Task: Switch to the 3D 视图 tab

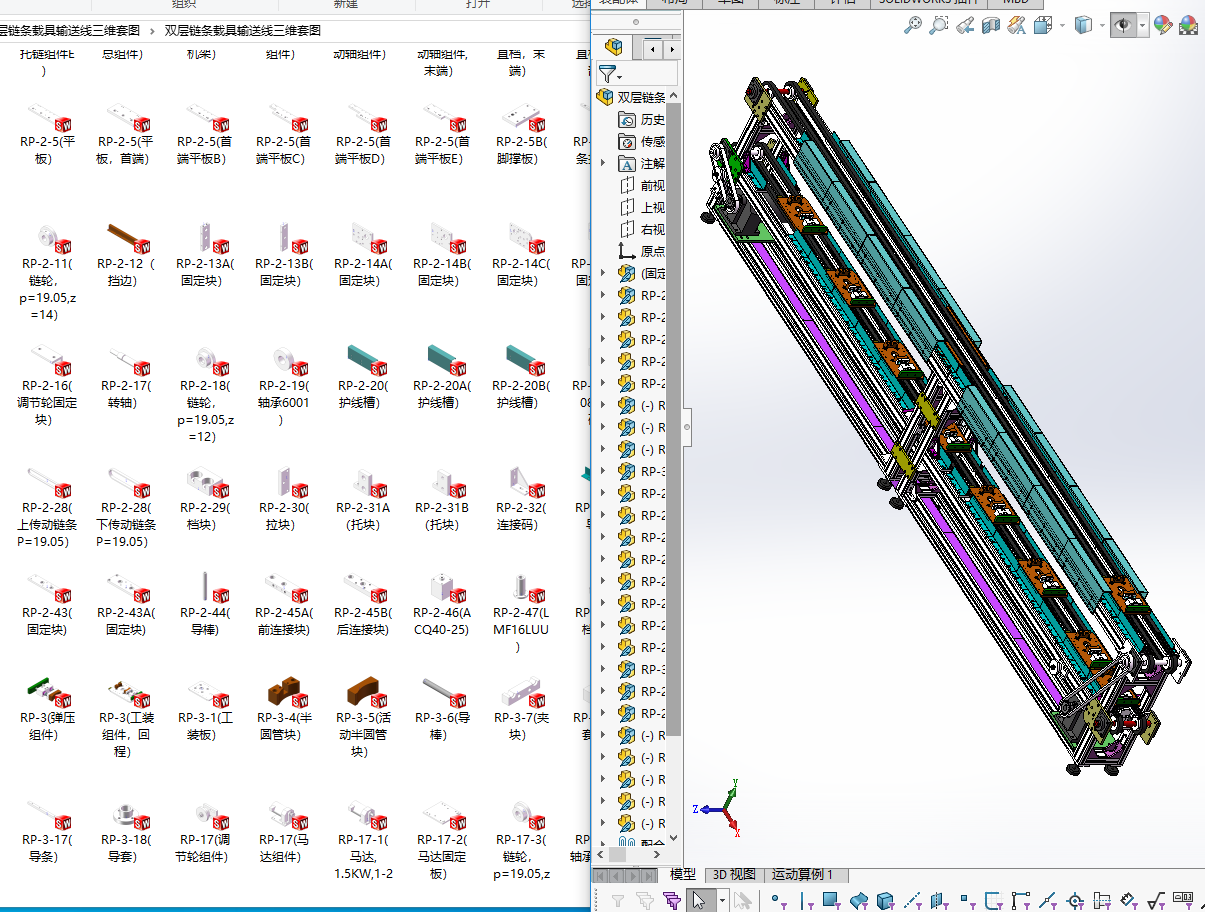Action: [x=733, y=874]
